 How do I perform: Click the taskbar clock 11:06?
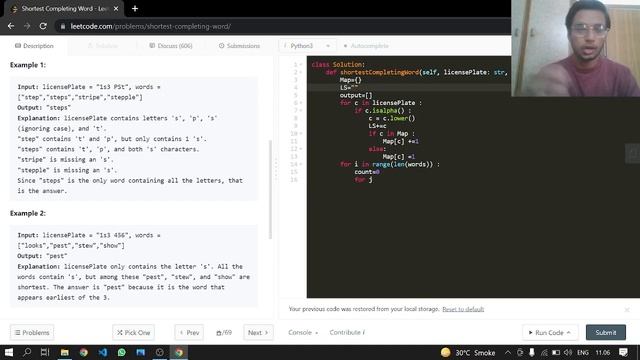point(602,352)
